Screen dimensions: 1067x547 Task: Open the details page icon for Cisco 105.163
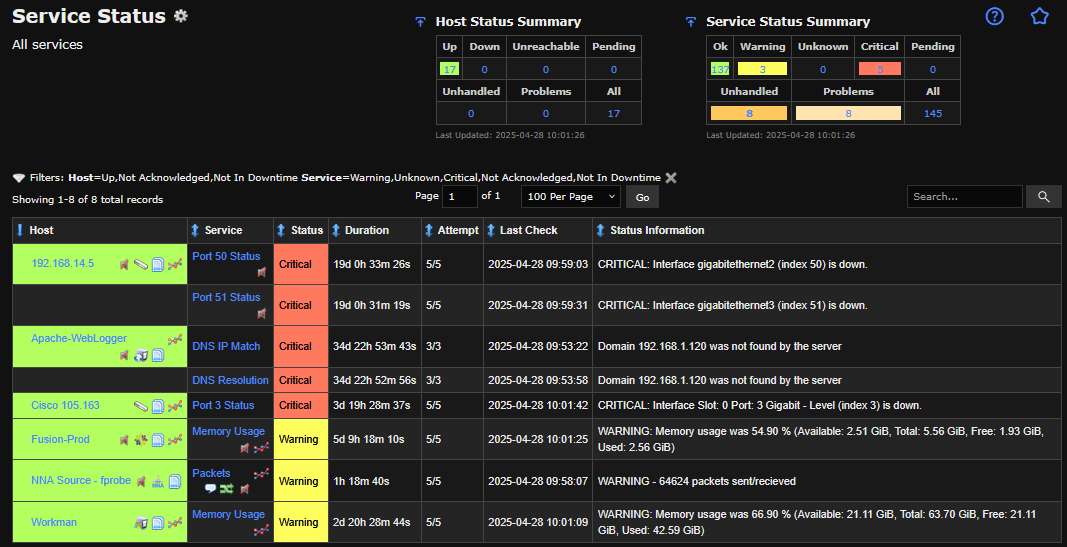coord(158,406)
